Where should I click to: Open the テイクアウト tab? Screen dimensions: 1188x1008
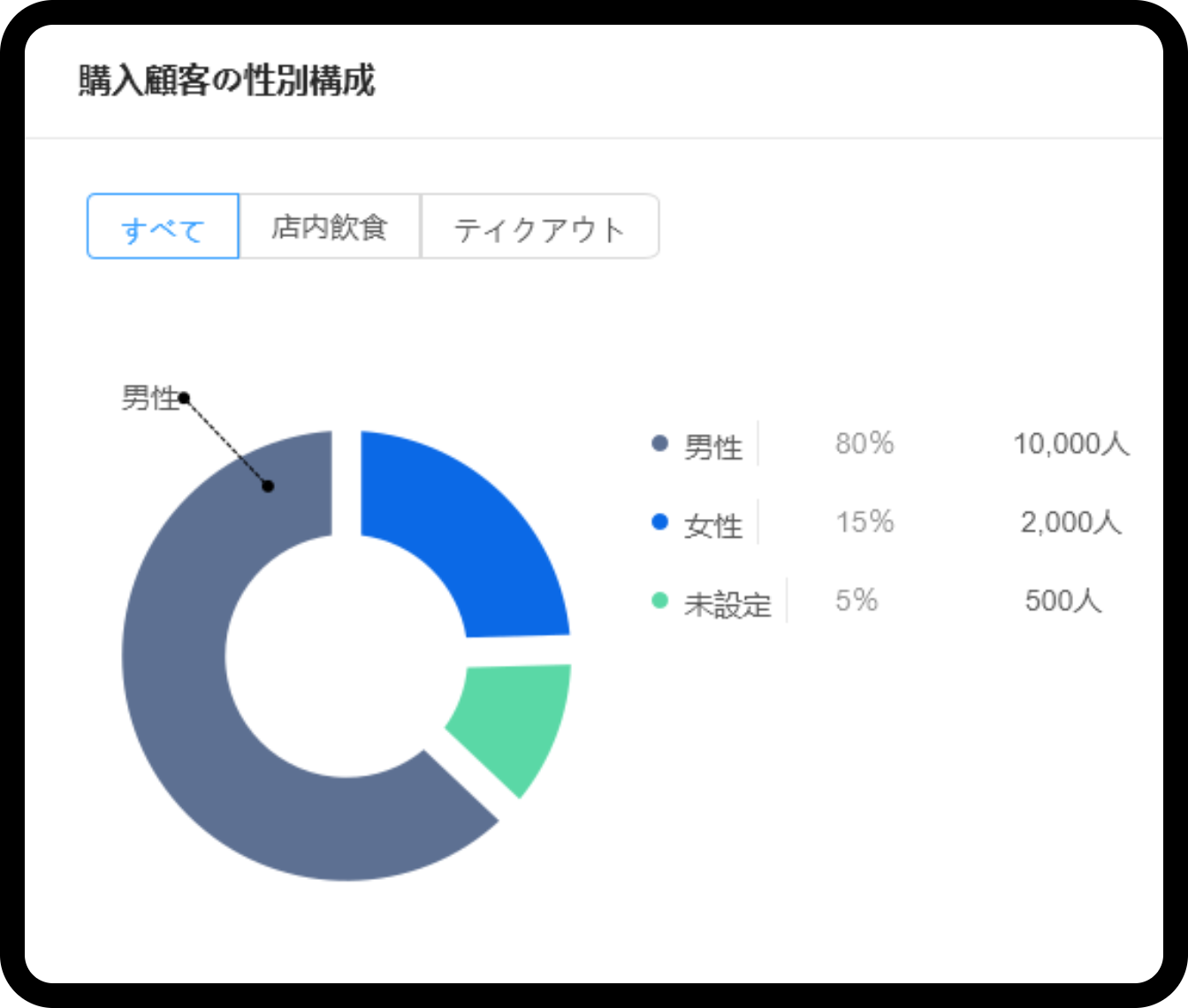[x=539, y=227]
